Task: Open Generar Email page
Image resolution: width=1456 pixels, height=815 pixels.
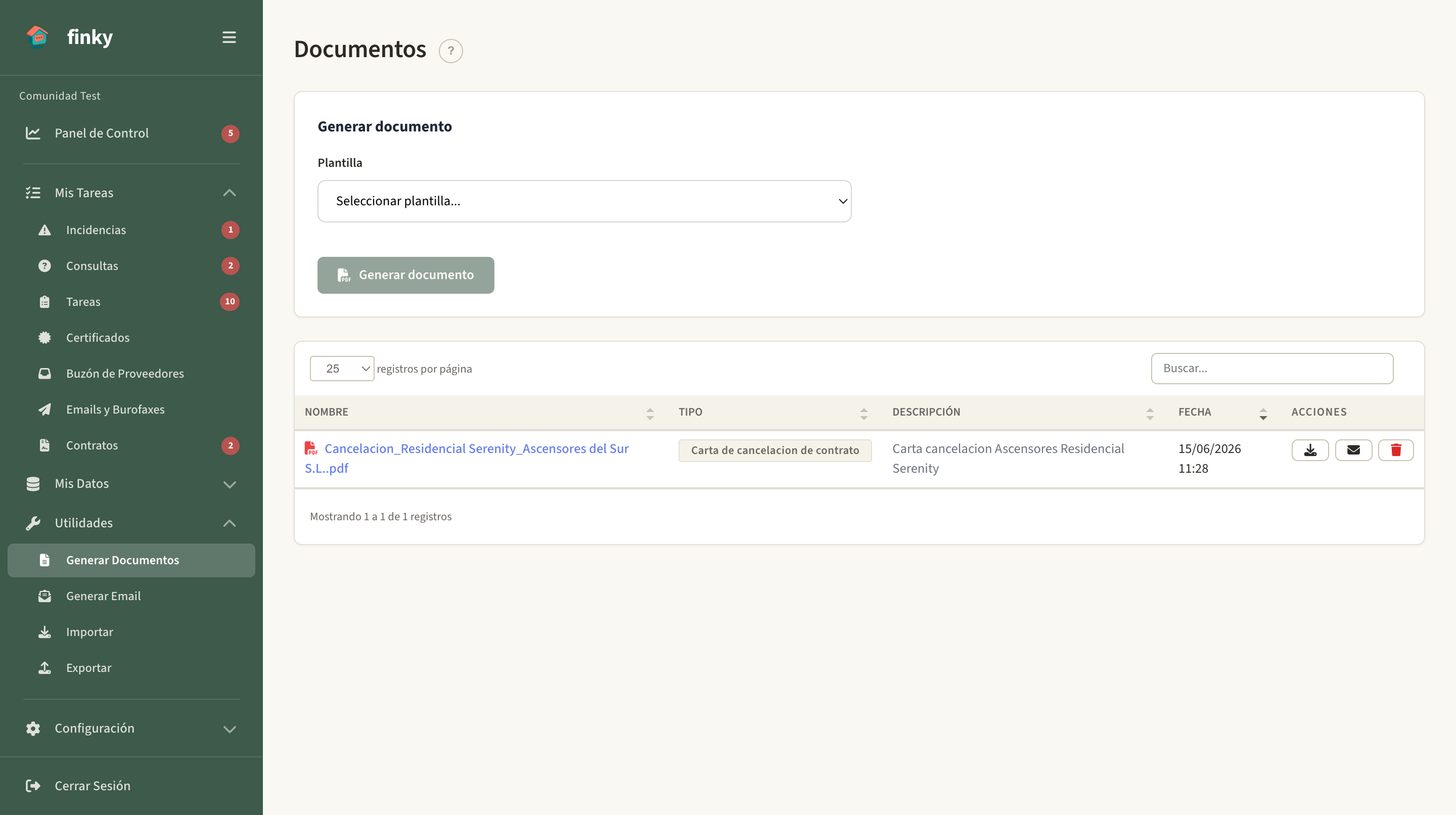Action: [x=131, y=596]
